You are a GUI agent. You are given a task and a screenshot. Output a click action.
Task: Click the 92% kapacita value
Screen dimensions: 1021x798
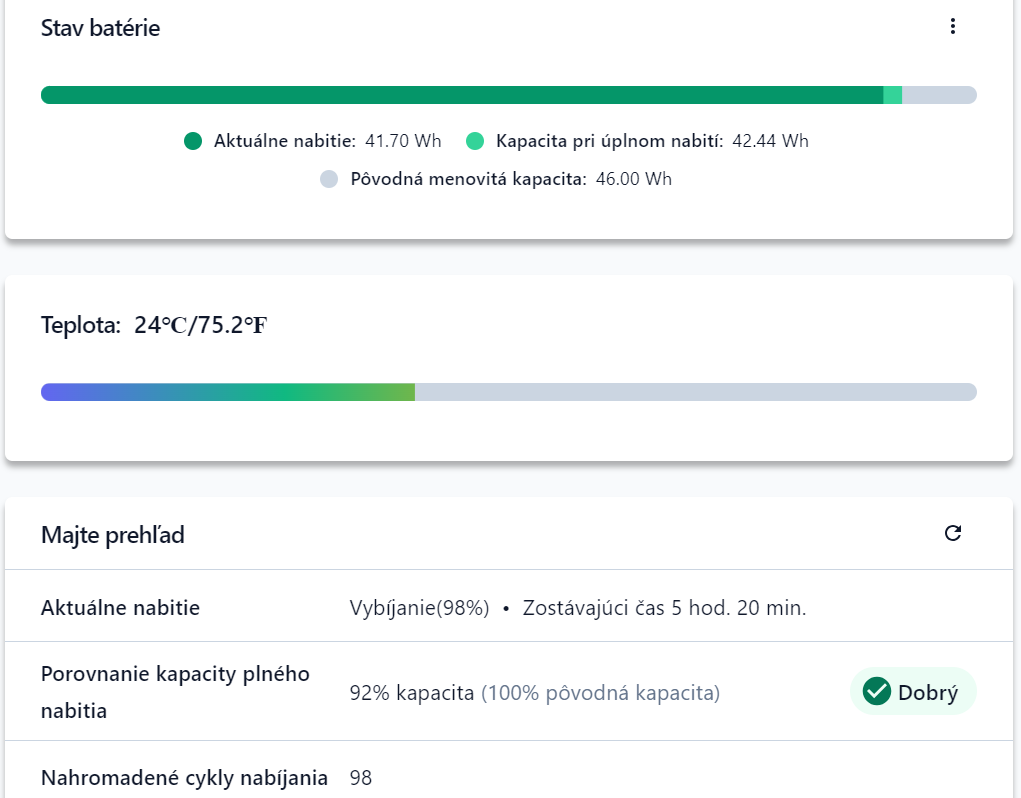coord(411,693)
